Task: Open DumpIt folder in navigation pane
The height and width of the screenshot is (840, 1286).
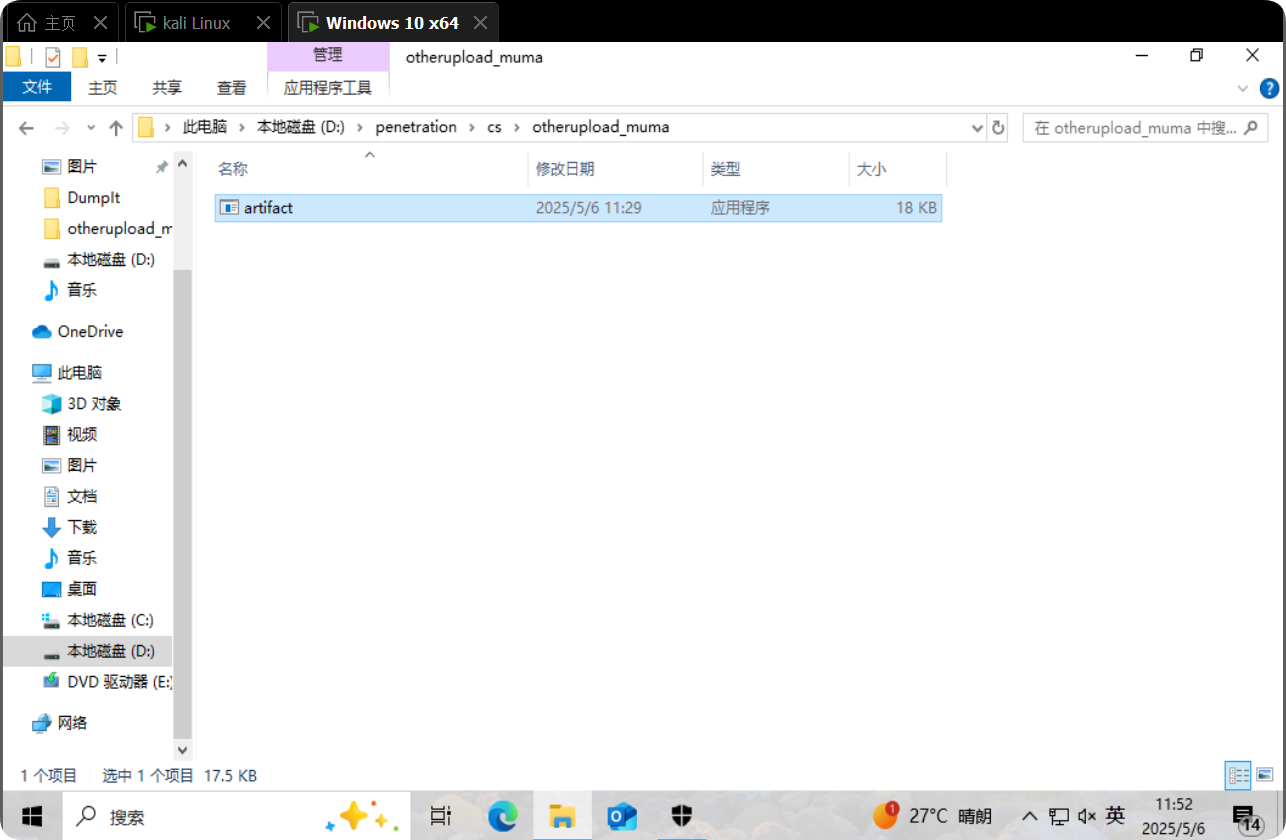Action: 94,198
